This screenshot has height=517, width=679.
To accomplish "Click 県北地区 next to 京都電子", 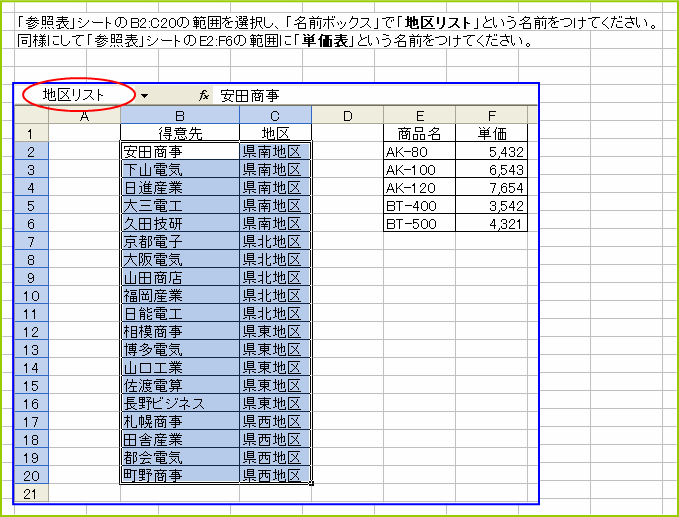I will pos(275,241).
